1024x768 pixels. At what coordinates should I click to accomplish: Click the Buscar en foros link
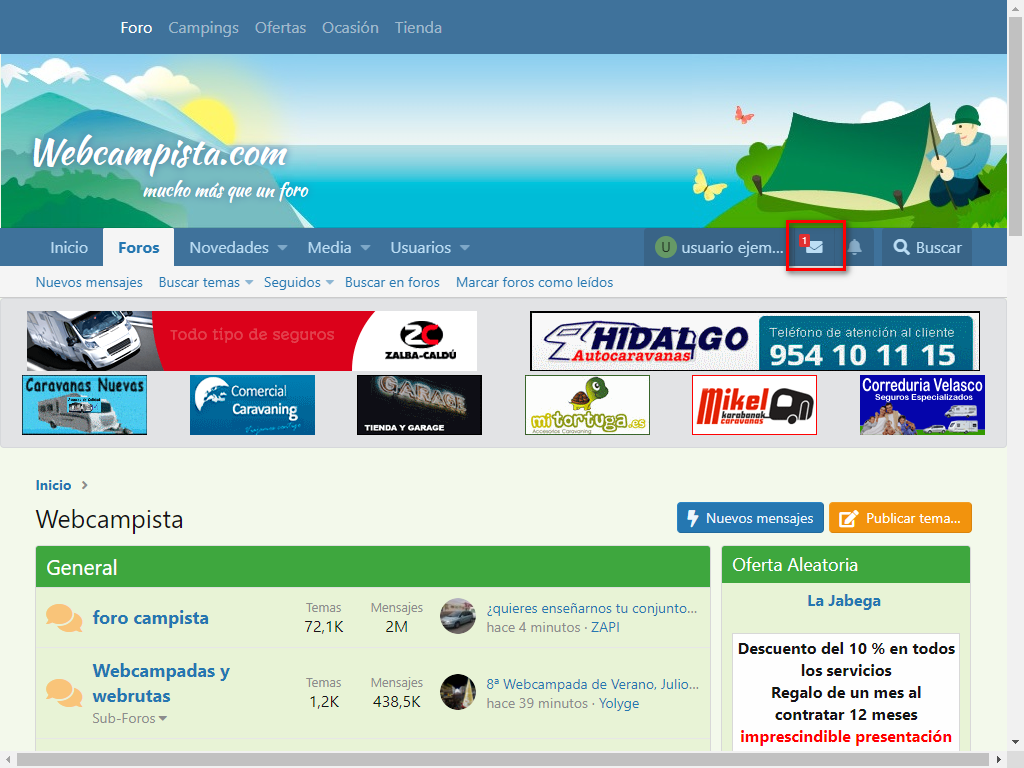392,282
